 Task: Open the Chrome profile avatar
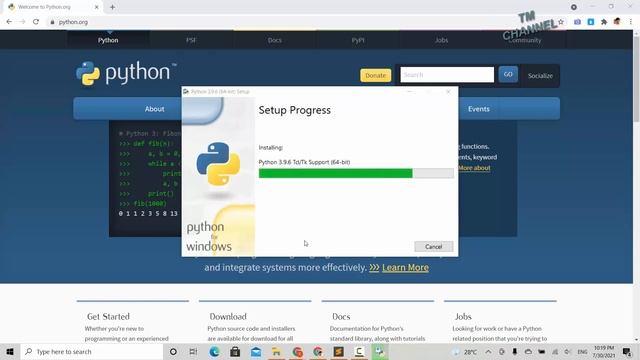pos(617,22)
